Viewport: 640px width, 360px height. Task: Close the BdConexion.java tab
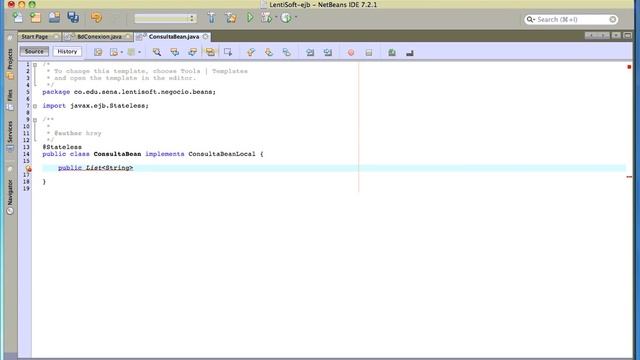tap(128, 37)
